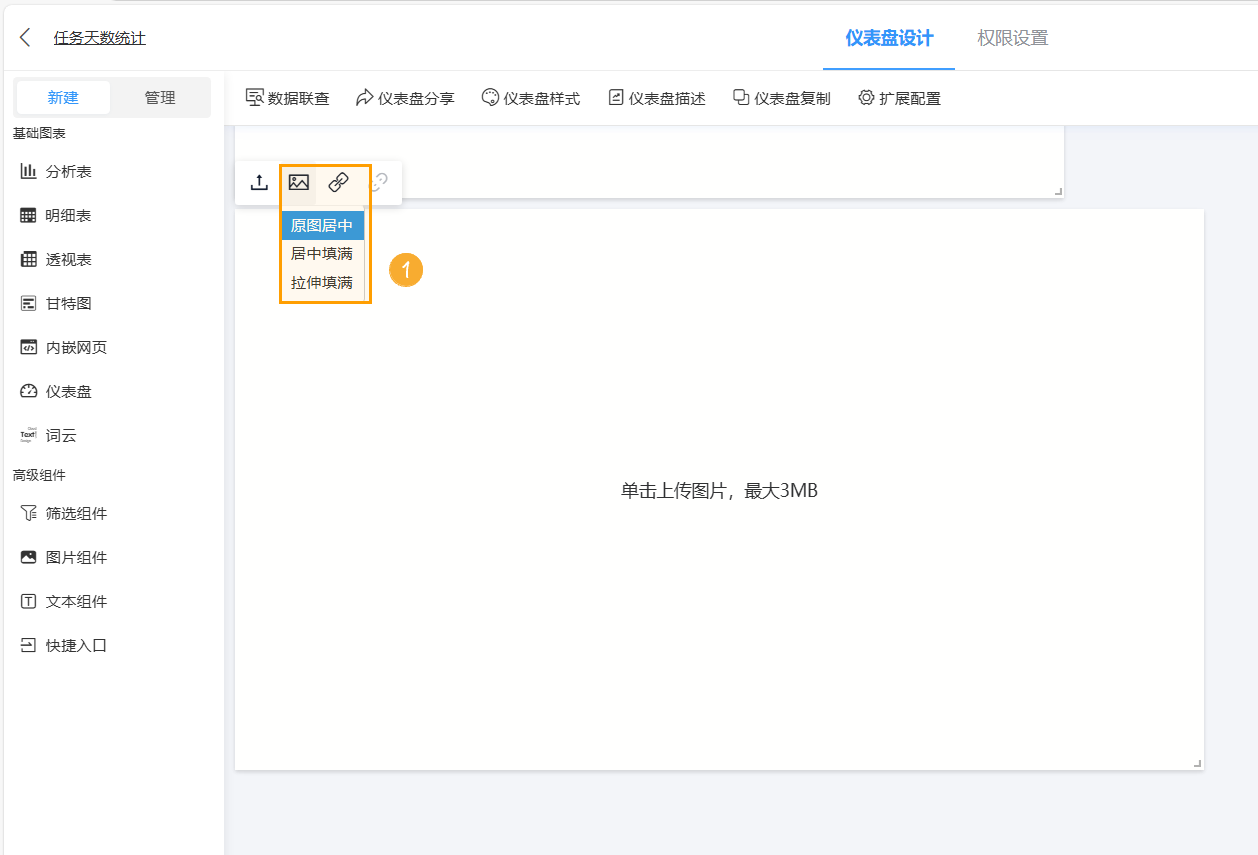Viewport: 1258px width, 855px height.
Task: Click the upload icon above the image component
Action: (259, 182)
